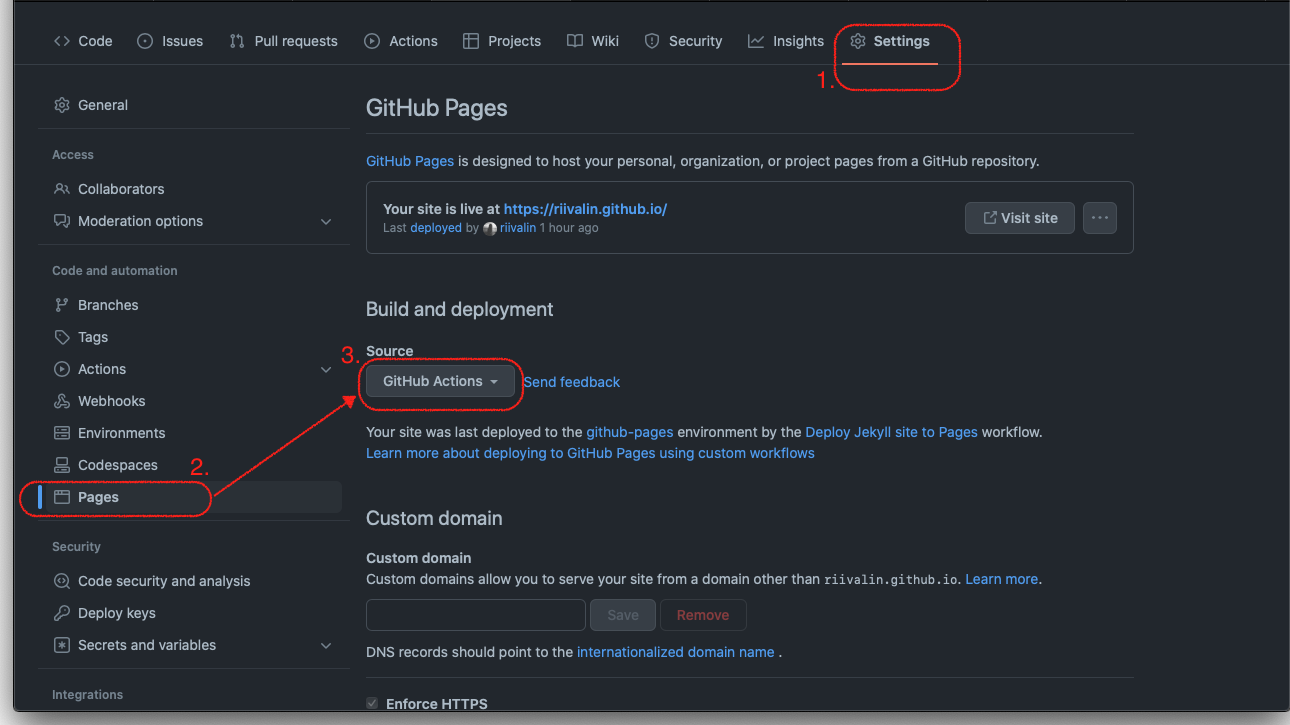The height and width of the screenshot is (725, 1290).
Task: Switch to the Pull requests tab
Action: (284, 41)
